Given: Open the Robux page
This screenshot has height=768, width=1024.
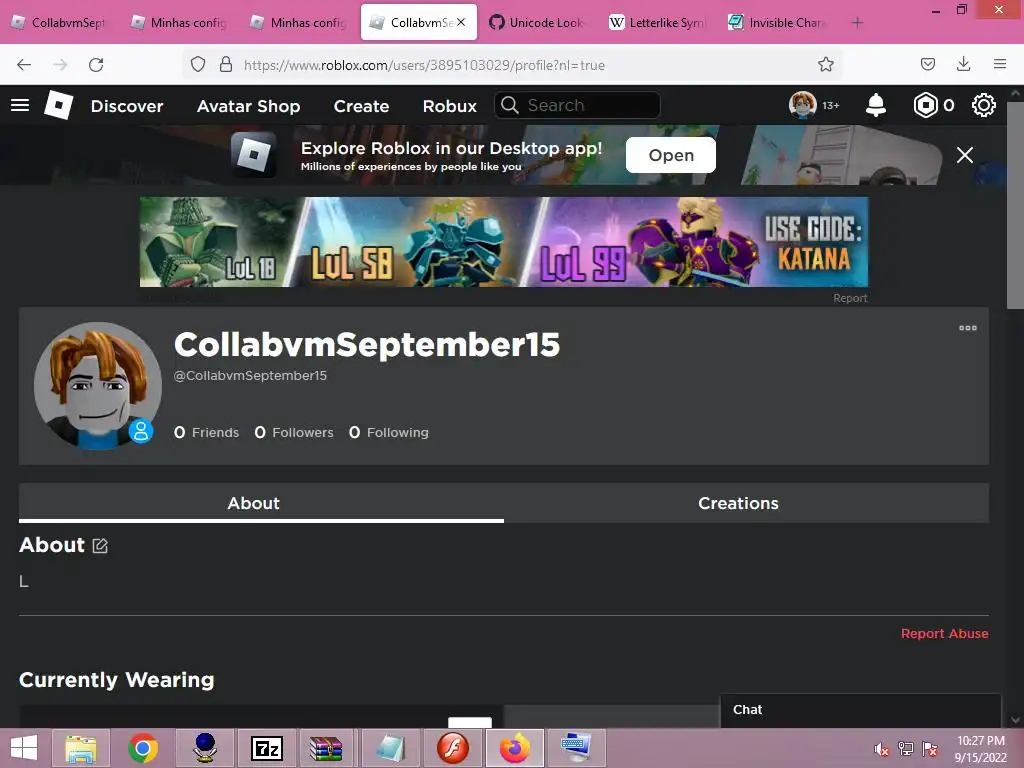Looking at the screenshot, I should tap(449, 106).
